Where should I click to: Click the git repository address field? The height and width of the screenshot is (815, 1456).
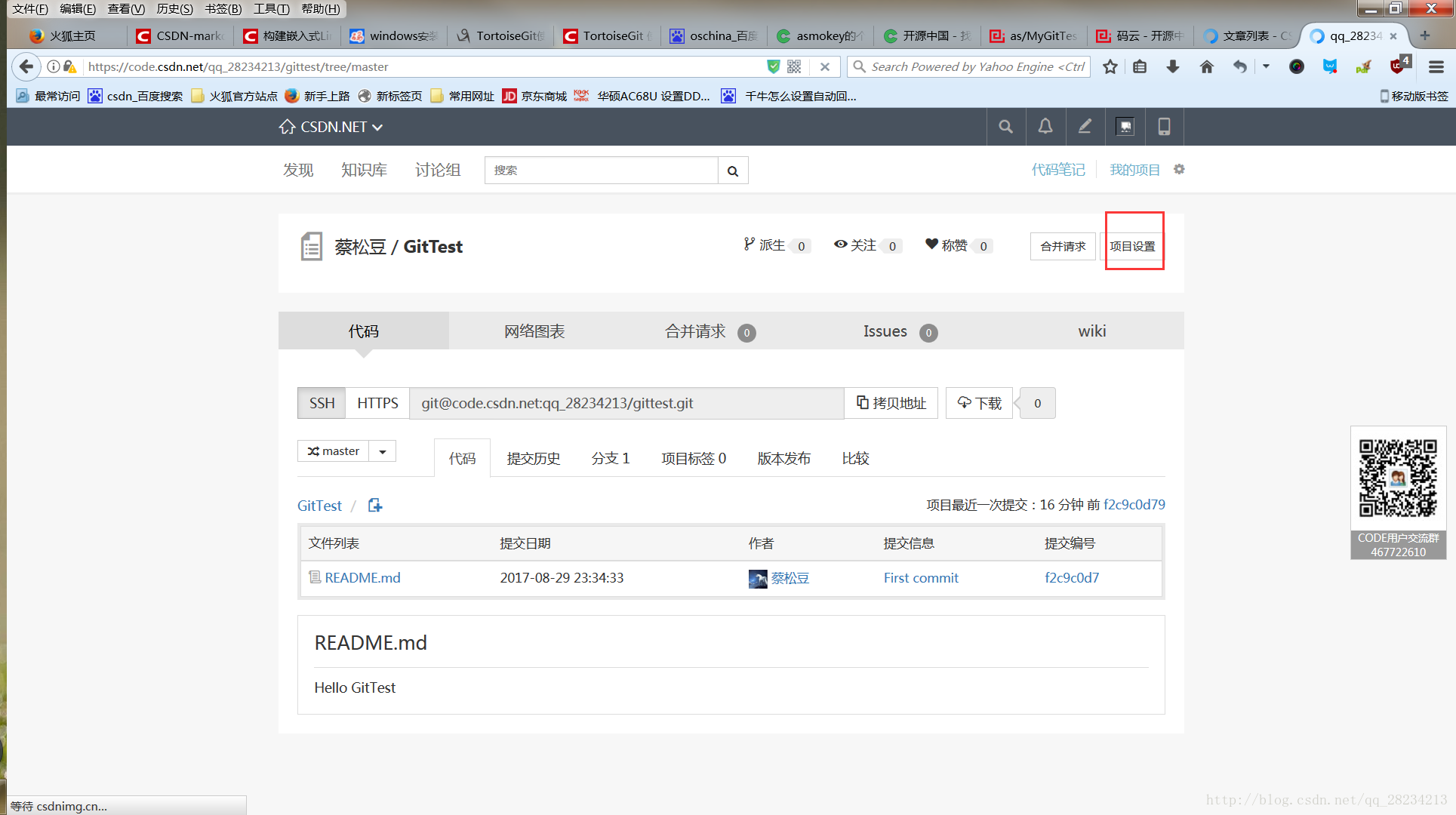tap(626, 403)
